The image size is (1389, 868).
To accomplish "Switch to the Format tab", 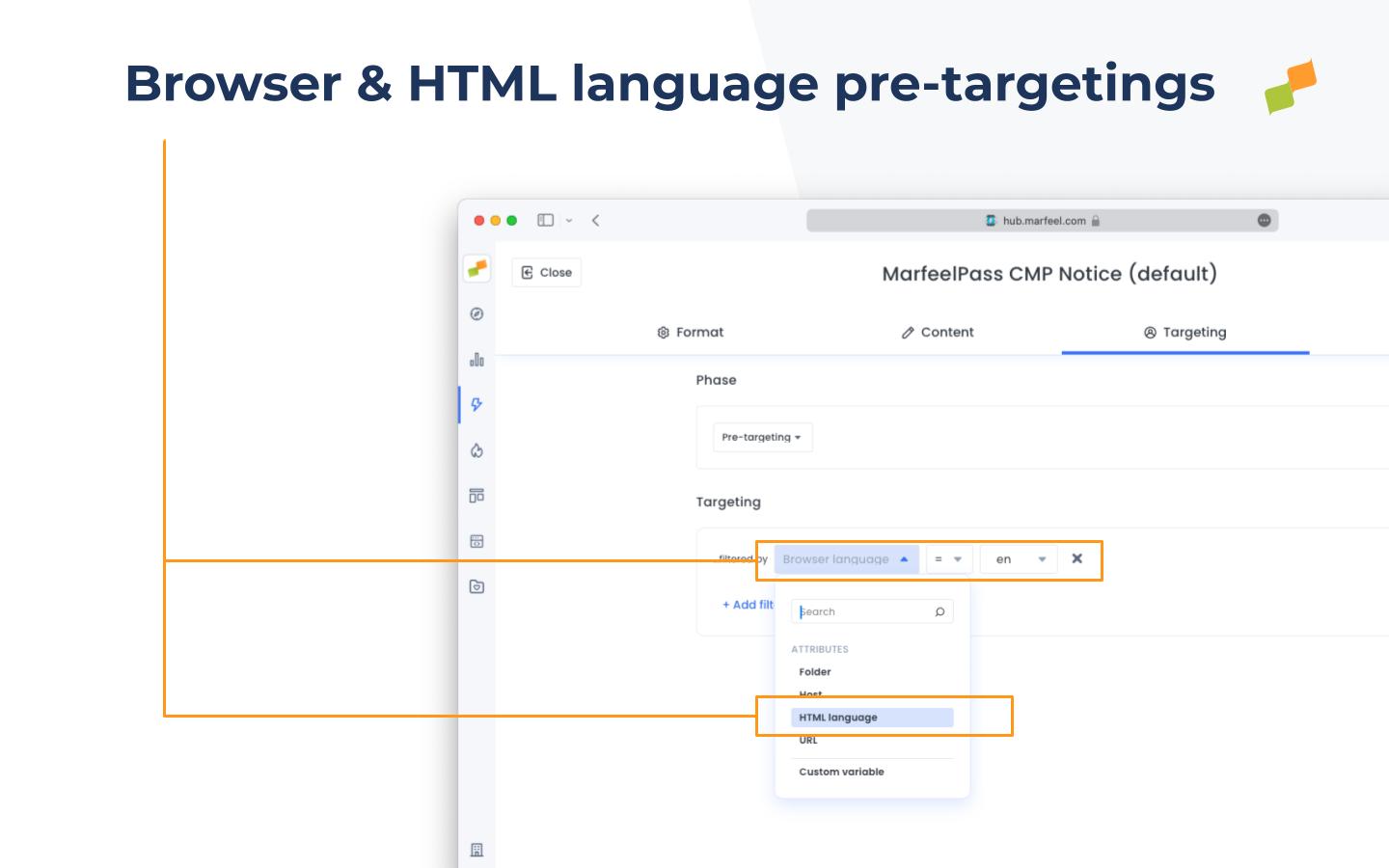I will 691,332.
